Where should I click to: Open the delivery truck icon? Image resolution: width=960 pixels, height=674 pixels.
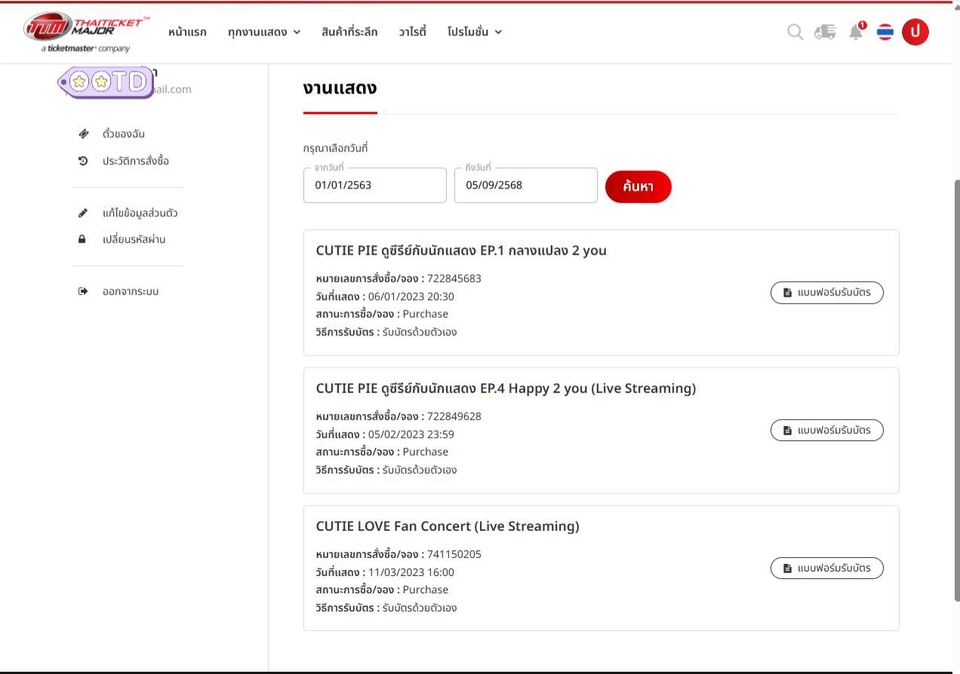[825, 32]
